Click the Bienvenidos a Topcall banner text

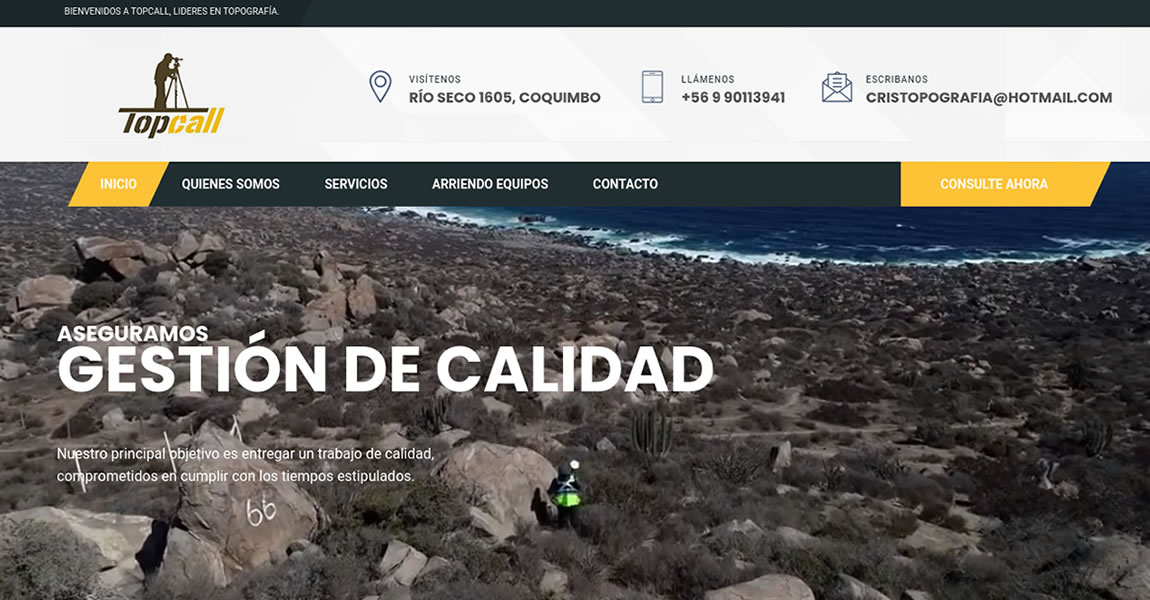[x=172, y=11]
